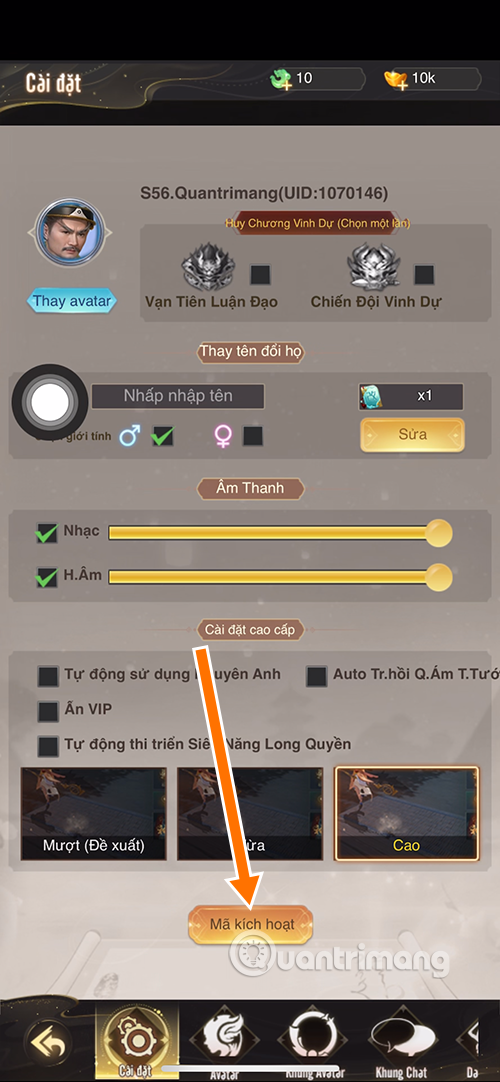Select the Mượt (Đề xuất) graphics thumbnail

(x=94, y=814)
